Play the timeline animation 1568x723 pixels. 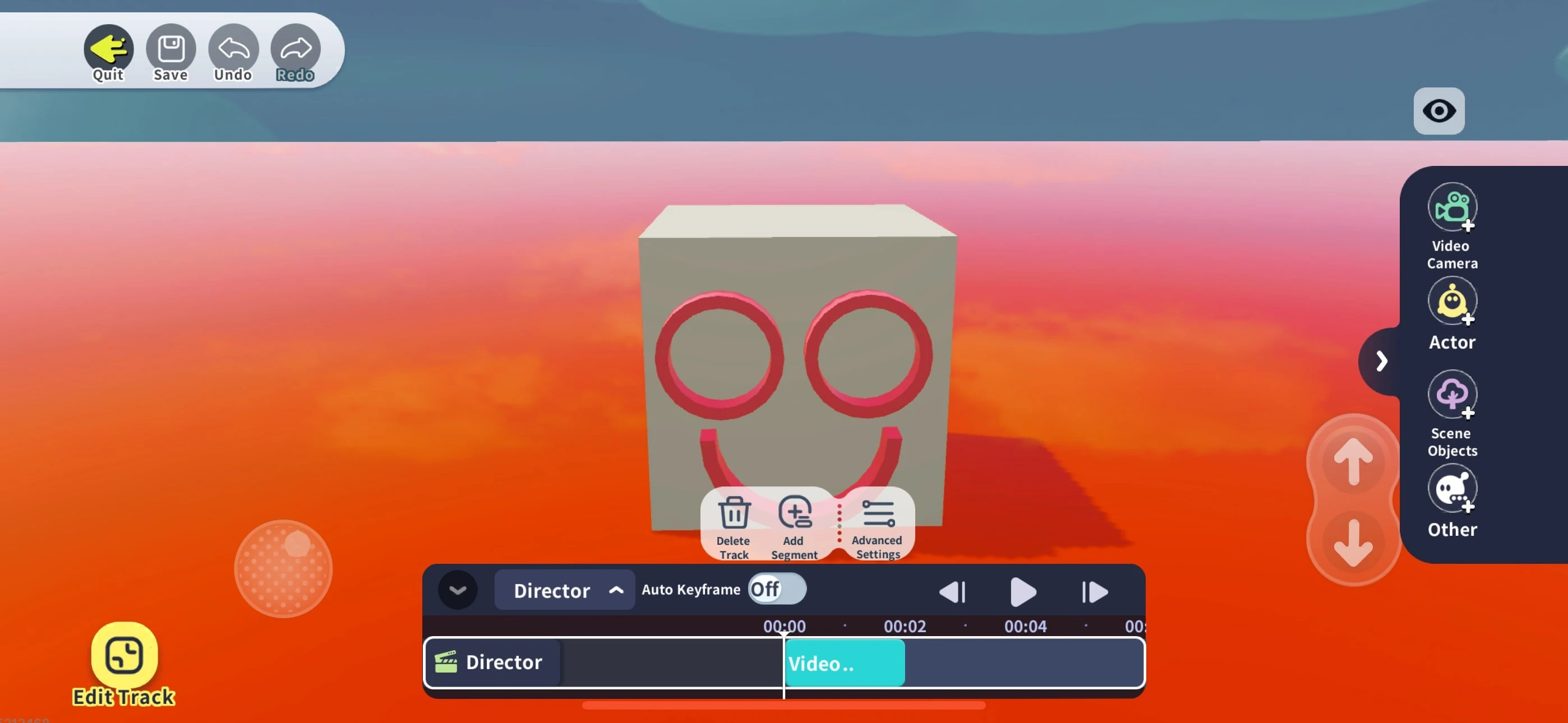tap(1022, 592)
